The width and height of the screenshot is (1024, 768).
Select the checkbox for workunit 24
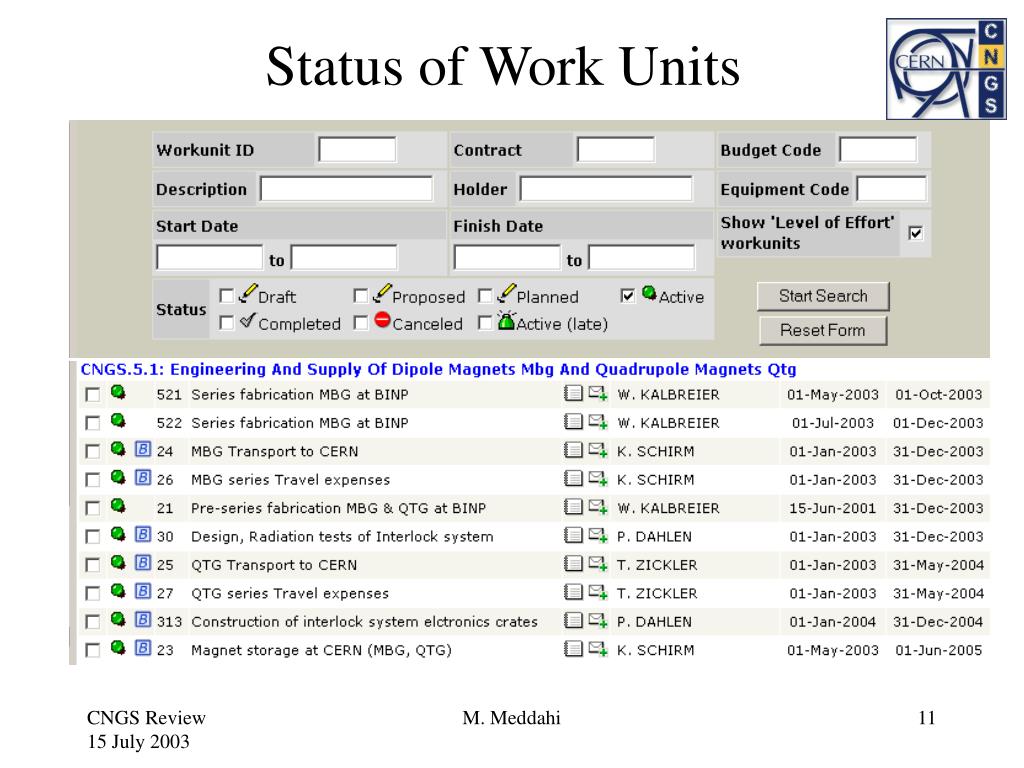93,452
